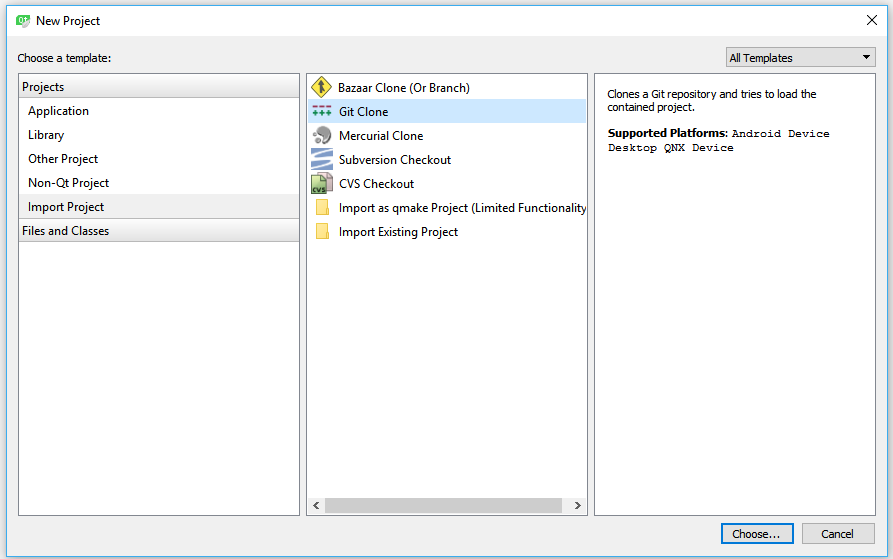Select the Import Project category
The width and height of the screenshot is (893, 559).
pyautogui.click(x=158, y=207)
